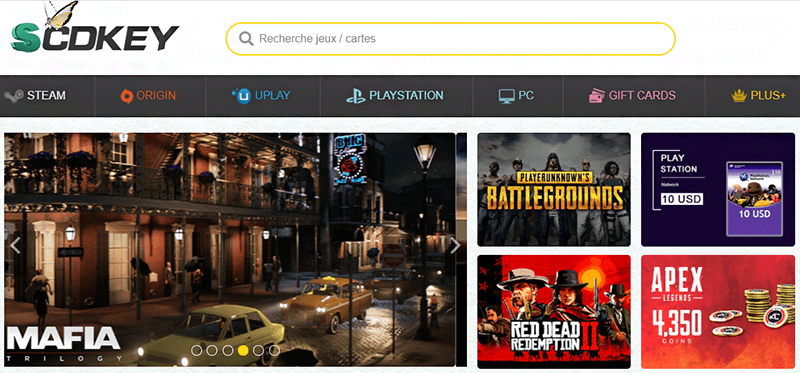Click the PLUS+ crown icon
This screenshot has height=373, width=800.
tap(739, 95)
